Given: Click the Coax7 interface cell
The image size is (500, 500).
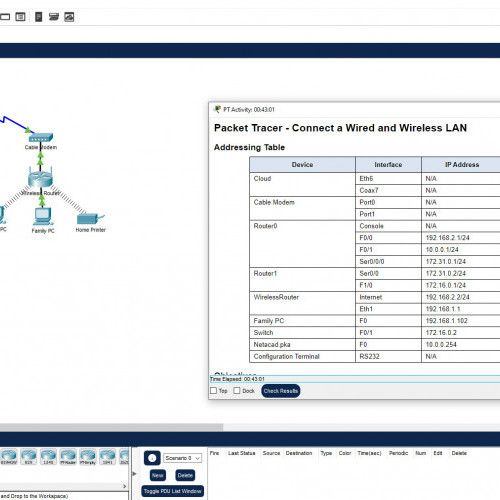Looking at the screenshot, I should pyautogui.click(x=388, y=190).
